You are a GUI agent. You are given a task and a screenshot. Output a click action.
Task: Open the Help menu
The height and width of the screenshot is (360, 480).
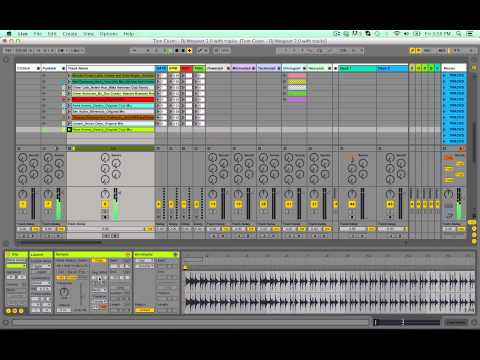tap(128, 34)
